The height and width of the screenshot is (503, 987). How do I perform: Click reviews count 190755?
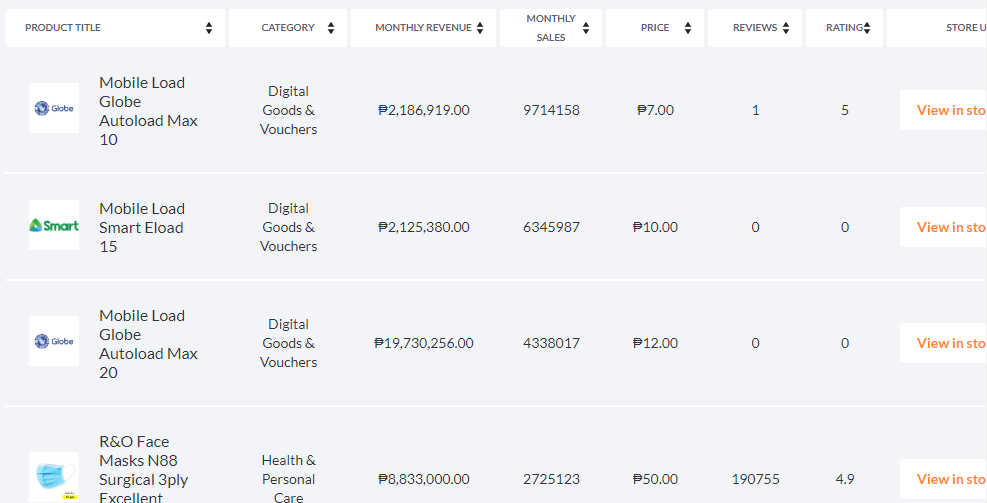tap(755, 479)
